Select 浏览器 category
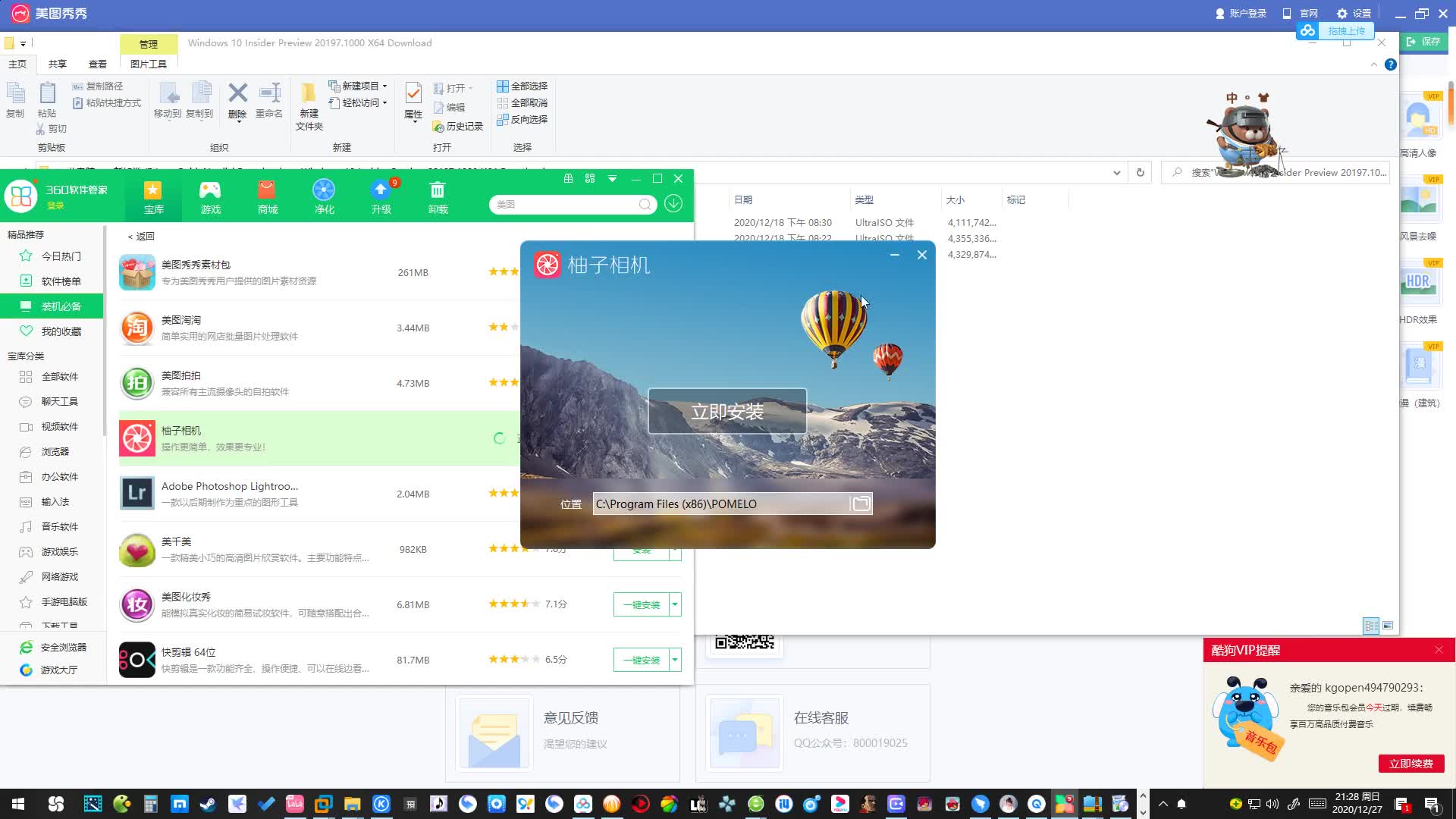1456x819 pixels. [52, 452]
